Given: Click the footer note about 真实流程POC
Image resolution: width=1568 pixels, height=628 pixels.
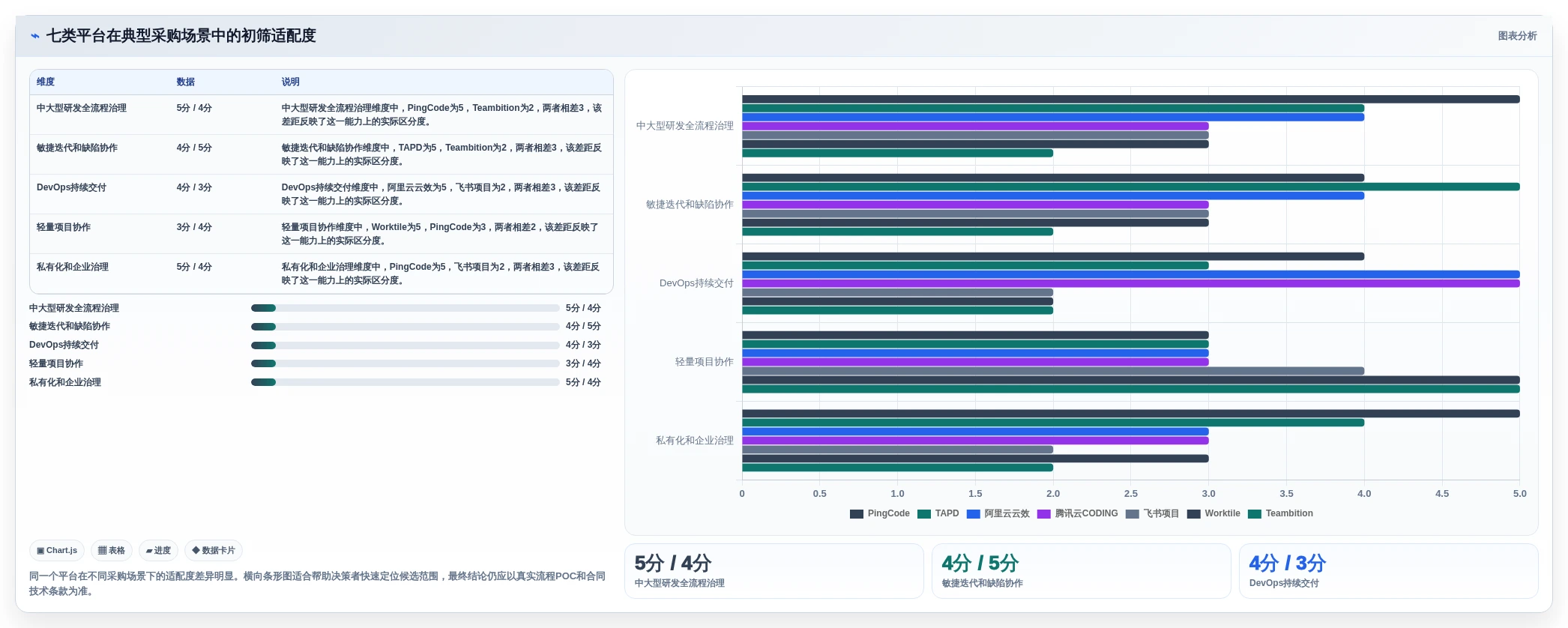Looking at the screenshot, I should (x=317, y=584).
